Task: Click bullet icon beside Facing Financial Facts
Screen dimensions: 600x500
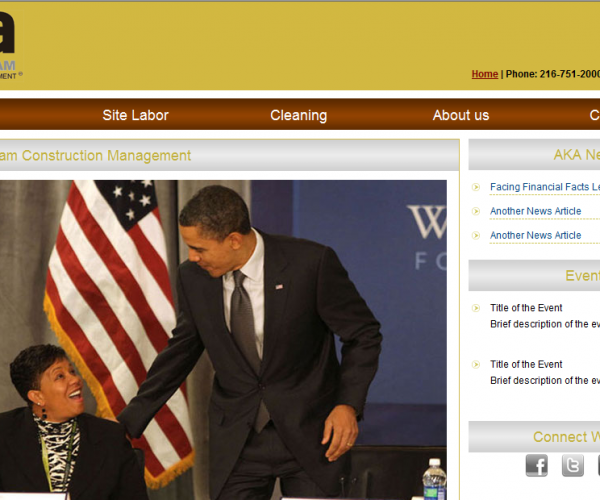Action: point(476,187)
